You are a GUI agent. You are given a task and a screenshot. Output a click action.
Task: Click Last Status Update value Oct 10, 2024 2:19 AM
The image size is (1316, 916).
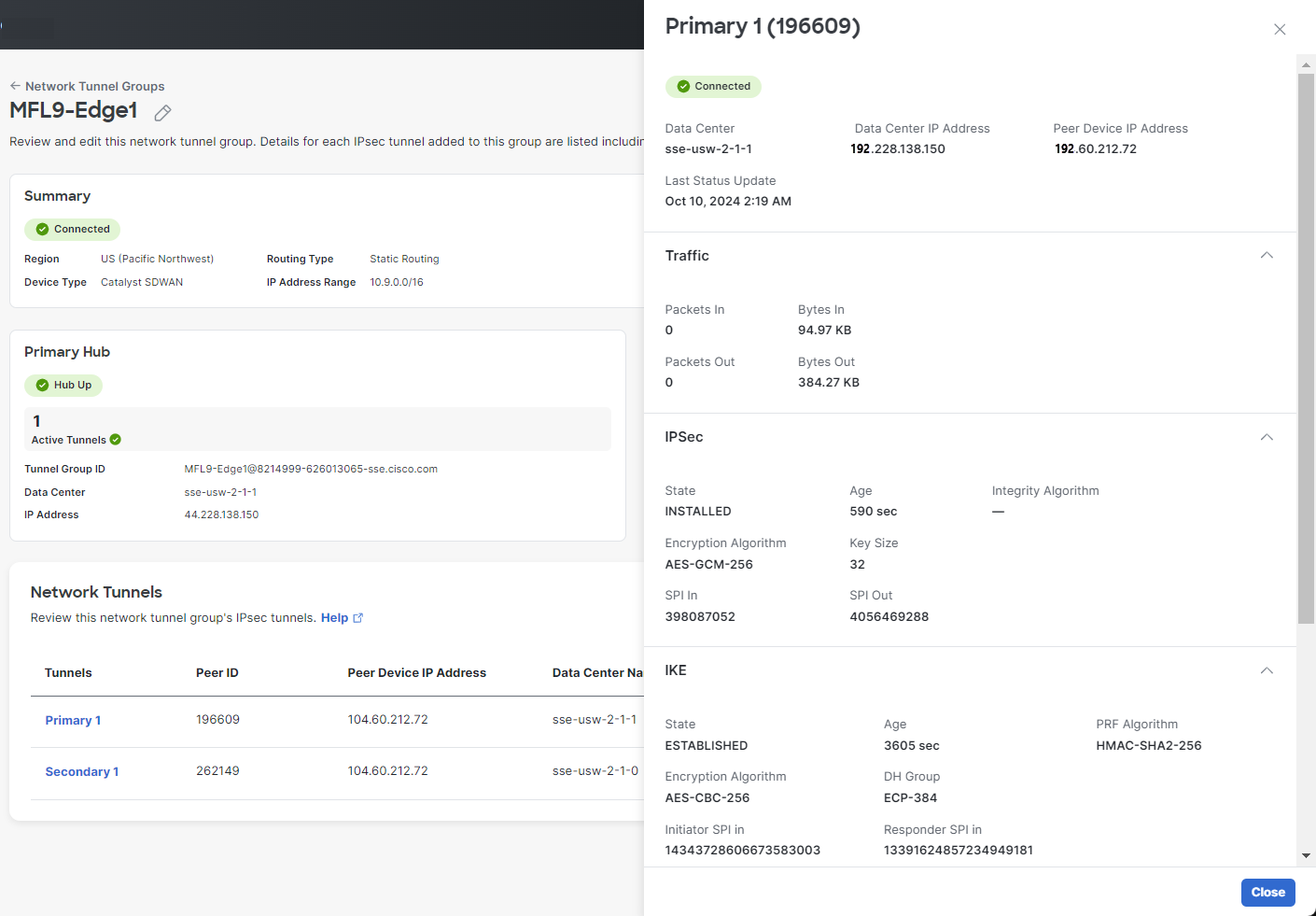pyautogui.click(x=728, y=202)
